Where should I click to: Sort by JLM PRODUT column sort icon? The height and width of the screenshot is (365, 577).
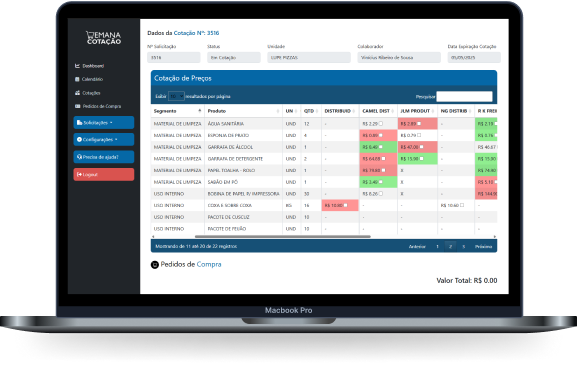[x=433, y=111]
